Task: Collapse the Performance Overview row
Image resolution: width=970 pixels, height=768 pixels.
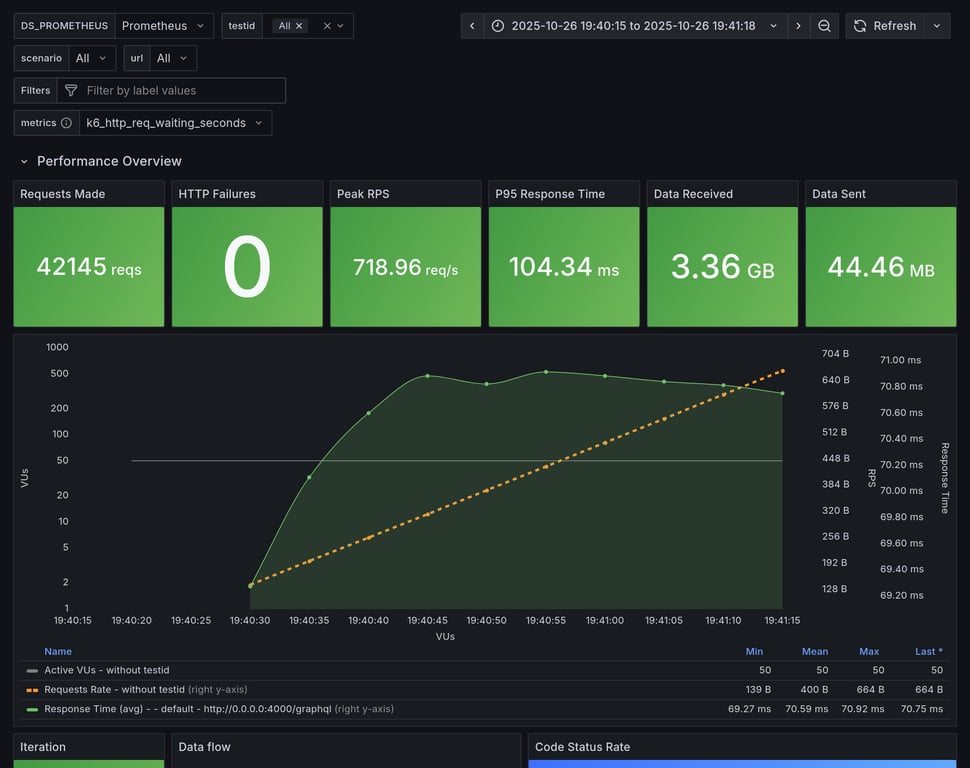Action: pyautogui.click(x=24, y=161)
